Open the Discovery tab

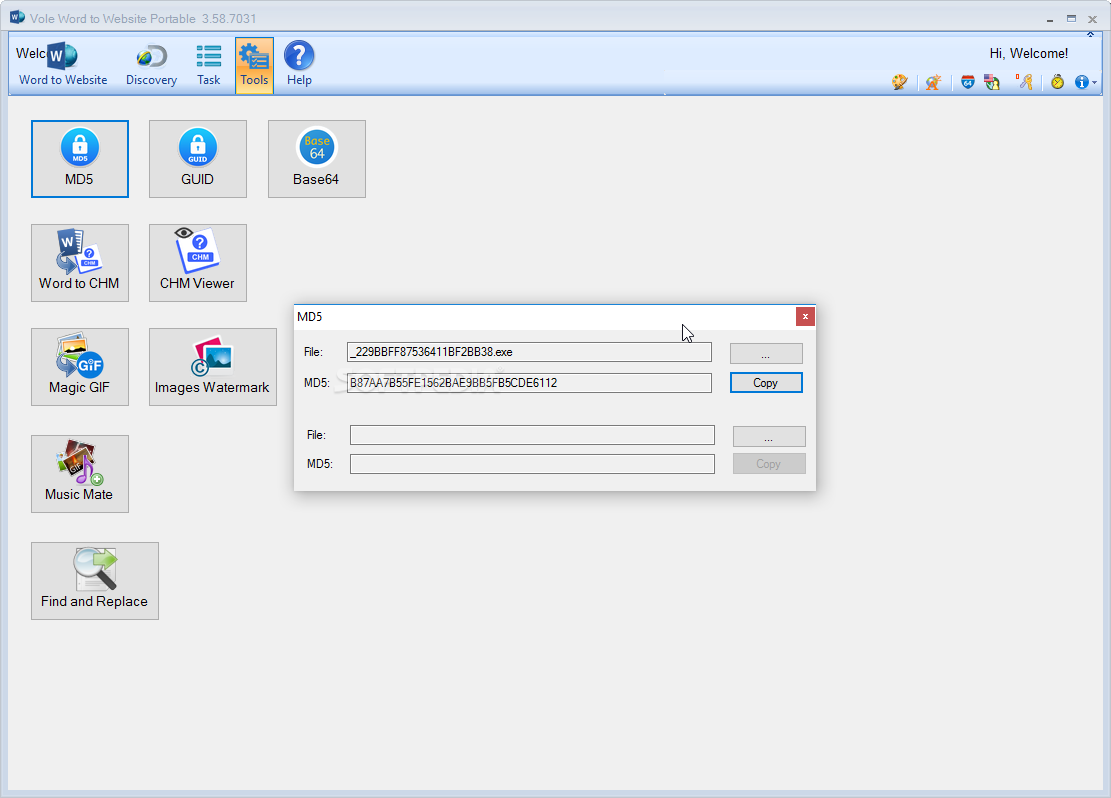point(152,66)
